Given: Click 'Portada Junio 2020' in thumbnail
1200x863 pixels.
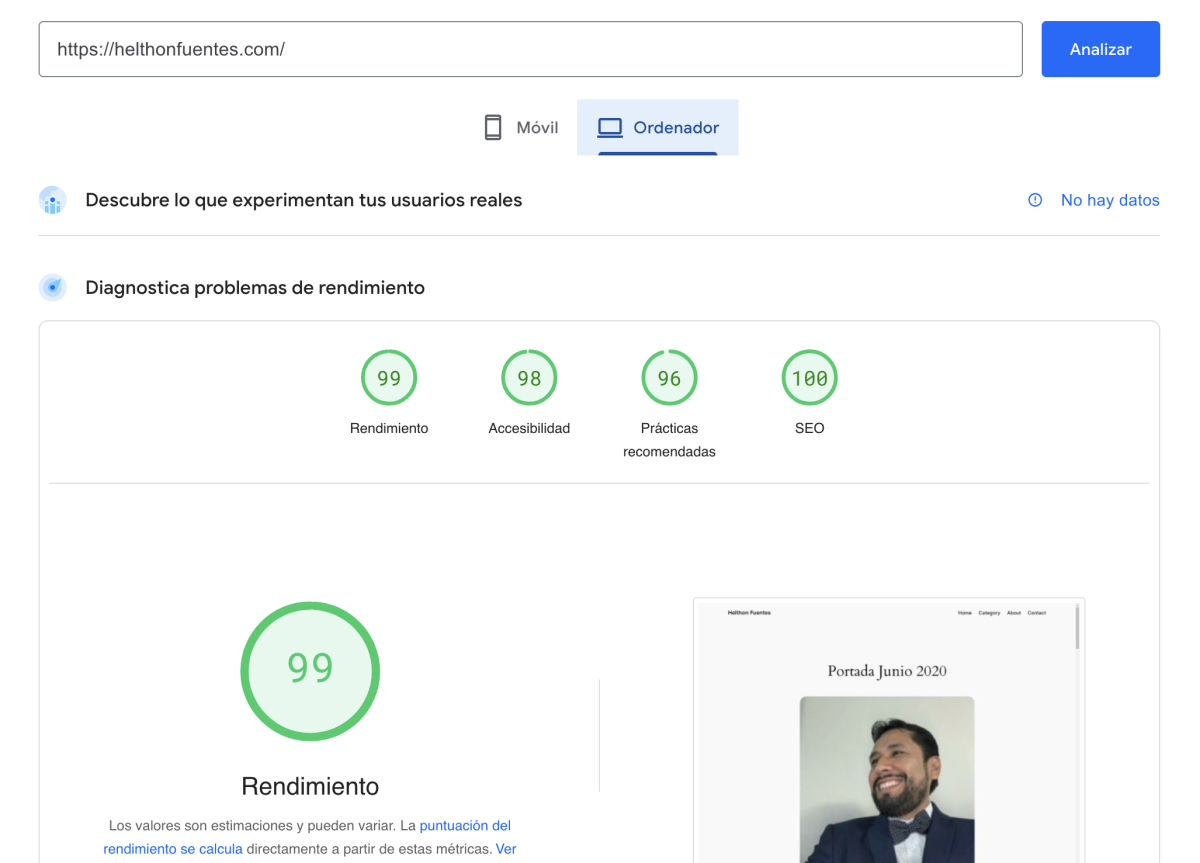Looking at the screenshot, I should (887, 671).
